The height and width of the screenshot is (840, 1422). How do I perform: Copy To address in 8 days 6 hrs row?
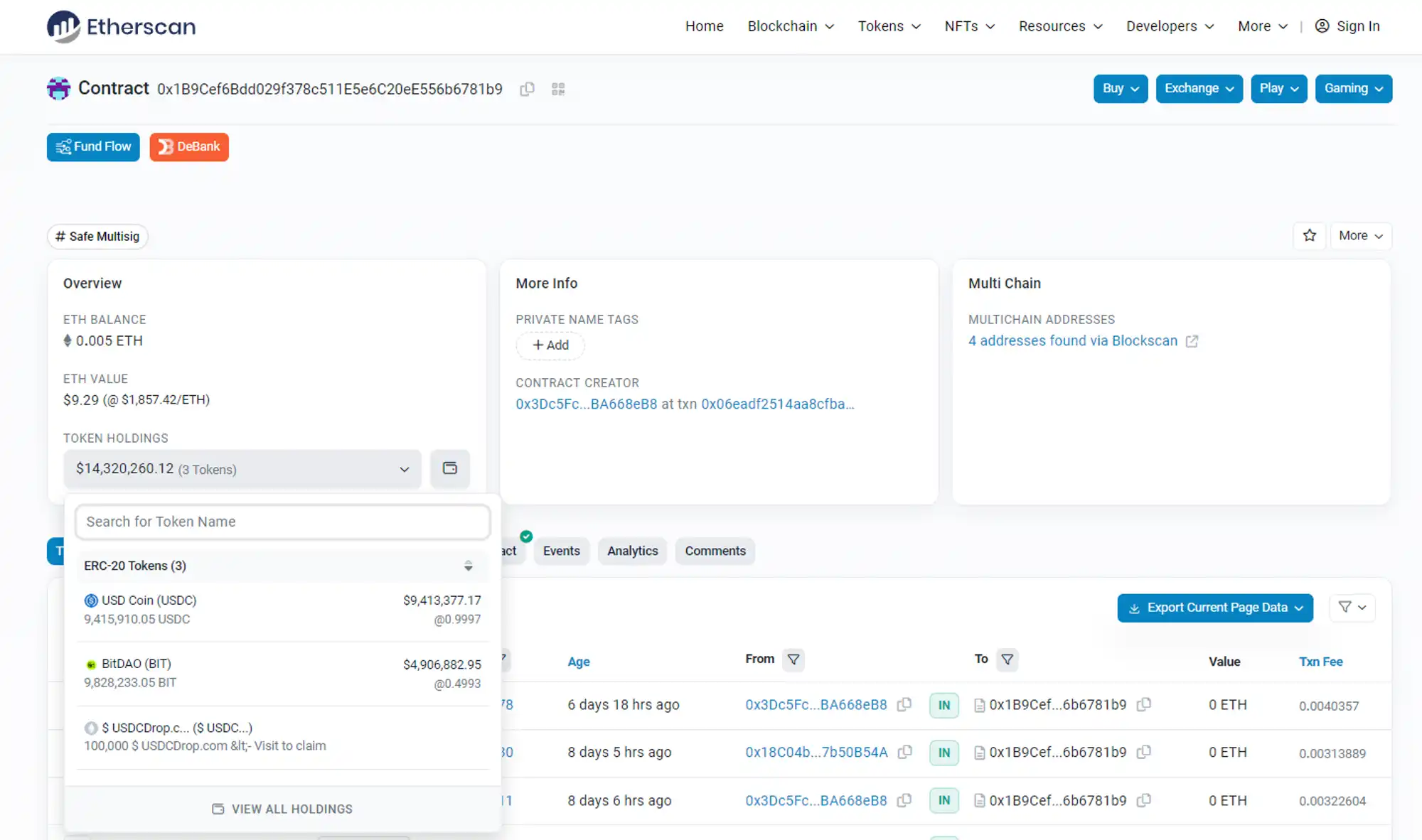1143,800
